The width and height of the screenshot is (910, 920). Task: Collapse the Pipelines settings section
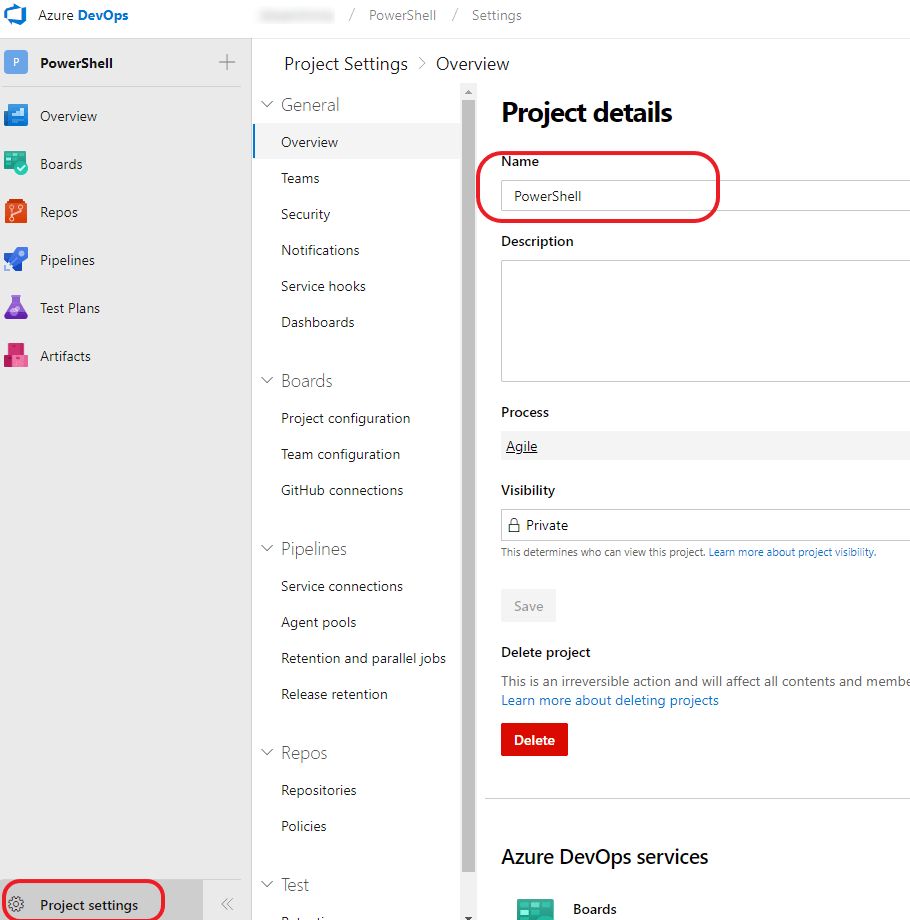click(267, 548)
